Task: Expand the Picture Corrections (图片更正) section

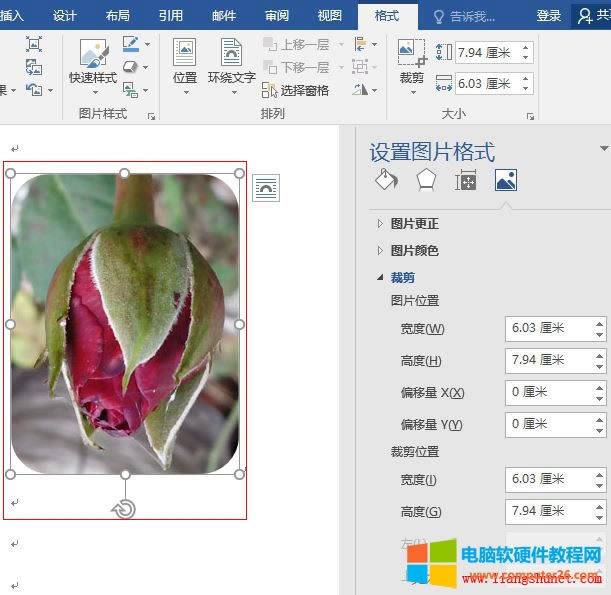Action: tap(414, 223)
